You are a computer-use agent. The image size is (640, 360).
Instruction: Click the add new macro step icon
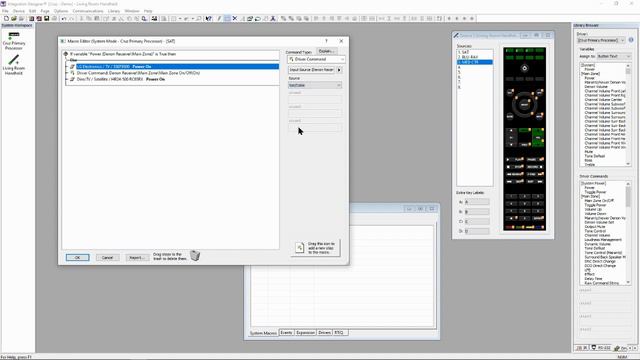point(300,248)
